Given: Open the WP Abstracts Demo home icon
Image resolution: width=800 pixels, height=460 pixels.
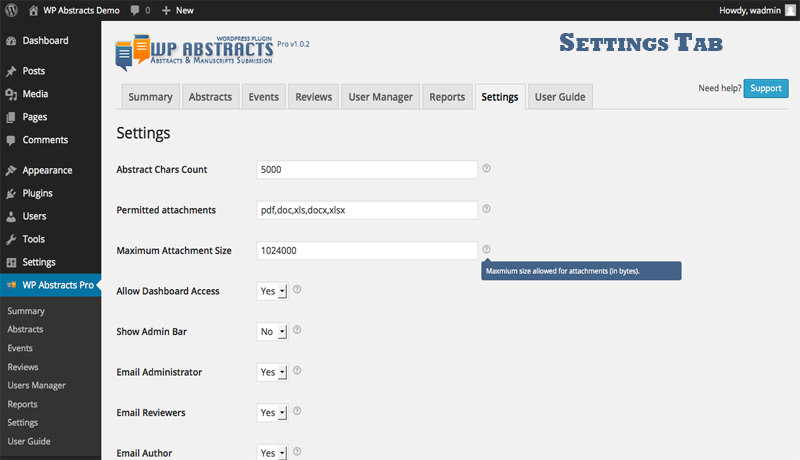Looking at the screenshot, I should coord(33,10).
